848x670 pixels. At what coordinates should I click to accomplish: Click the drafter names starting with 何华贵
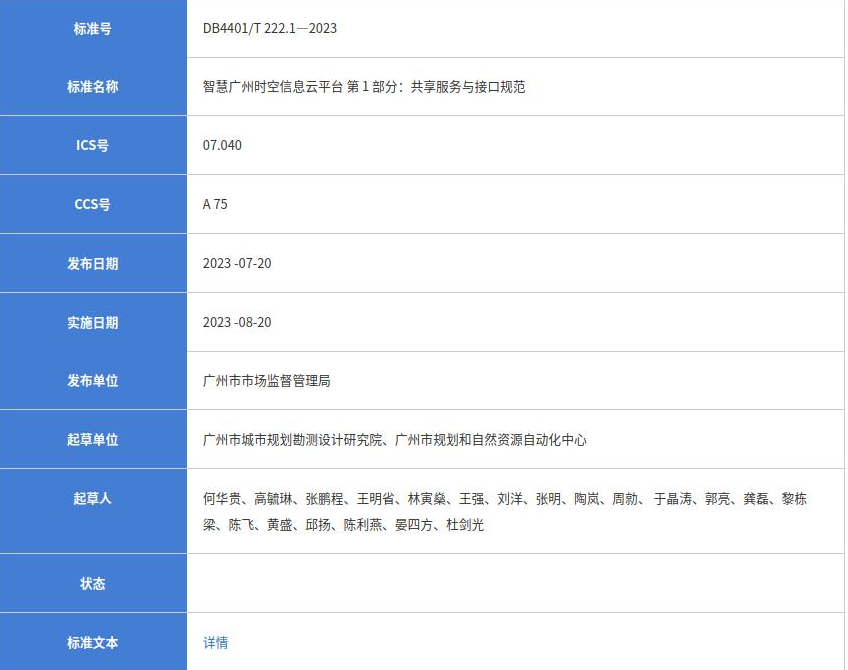click(x=505, y=511)
